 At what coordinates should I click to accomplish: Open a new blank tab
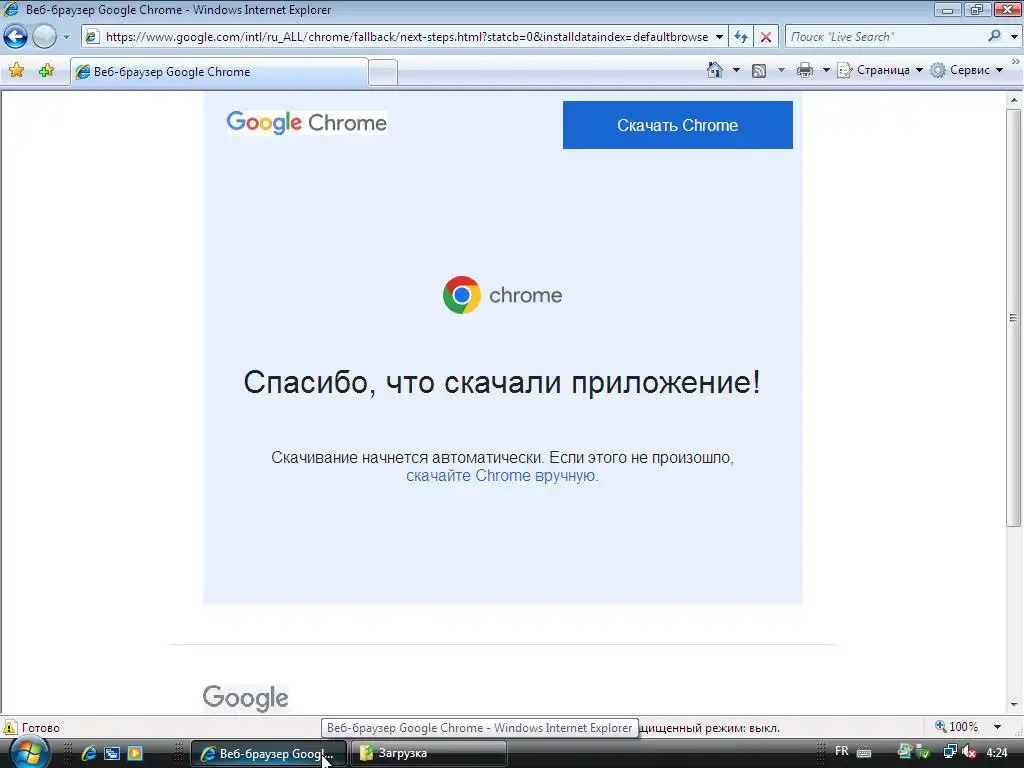[383, 72]
